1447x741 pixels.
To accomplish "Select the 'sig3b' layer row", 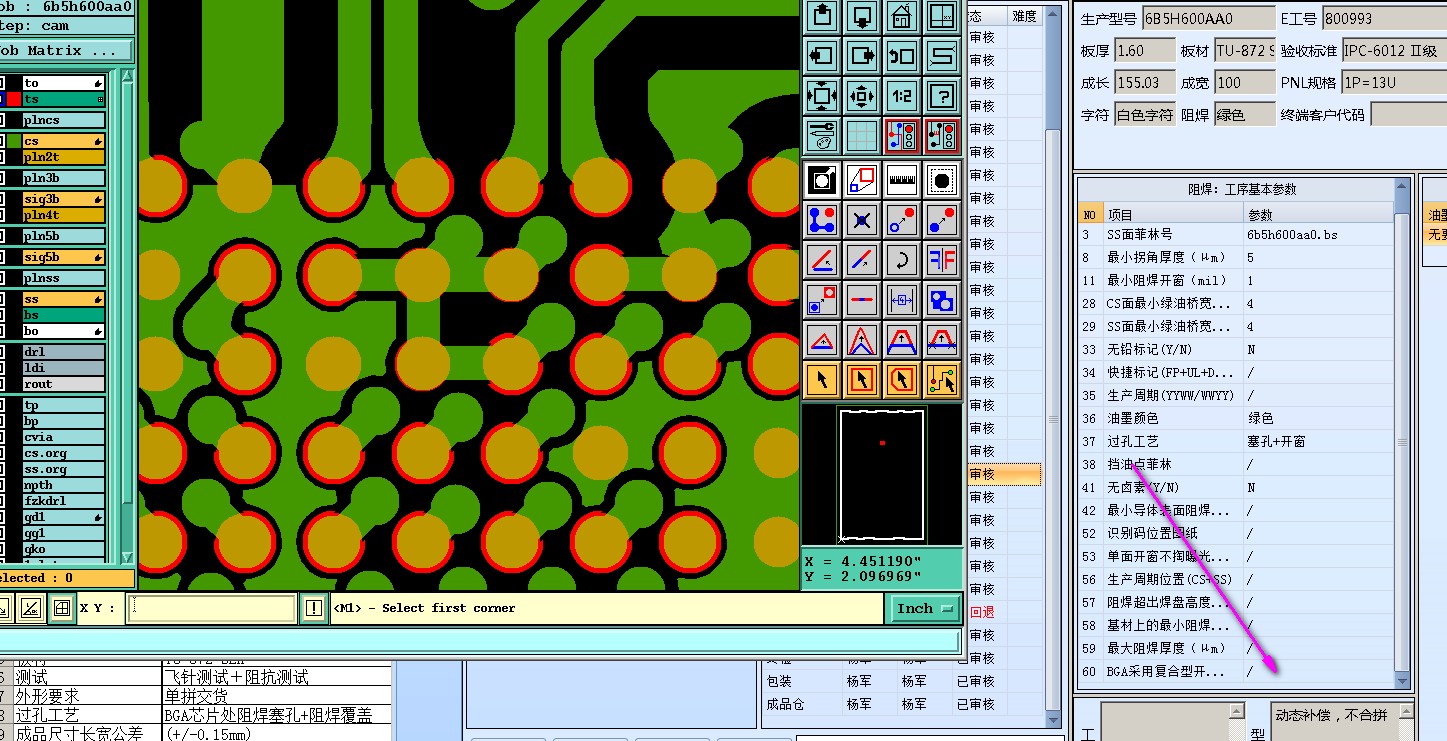I will click(x=64, y=200).
